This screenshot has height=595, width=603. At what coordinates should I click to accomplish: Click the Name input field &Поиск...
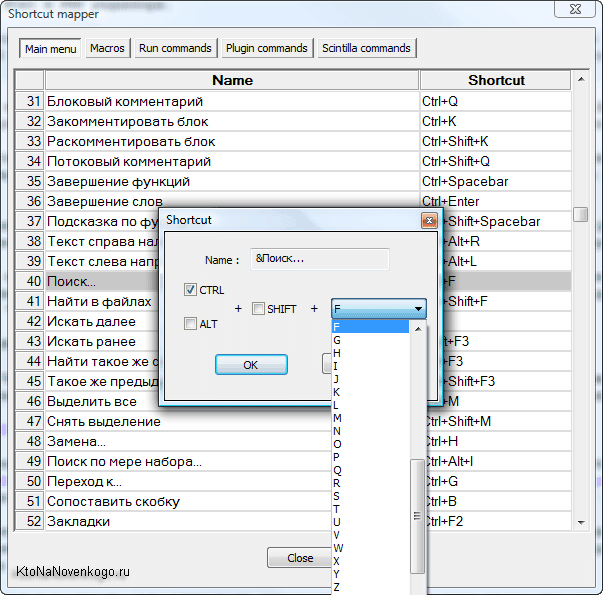(x=320, y=259)
